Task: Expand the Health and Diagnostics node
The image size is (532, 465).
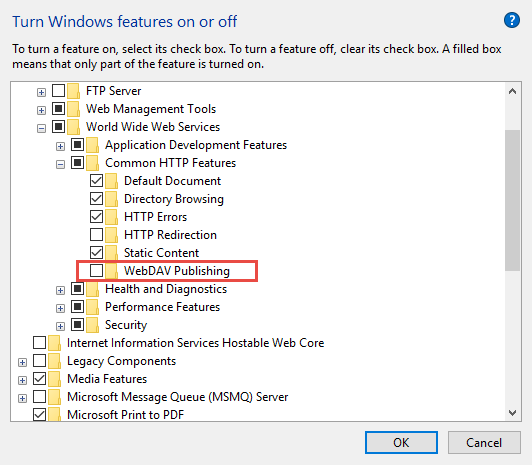Action: (x=60, y=290)
